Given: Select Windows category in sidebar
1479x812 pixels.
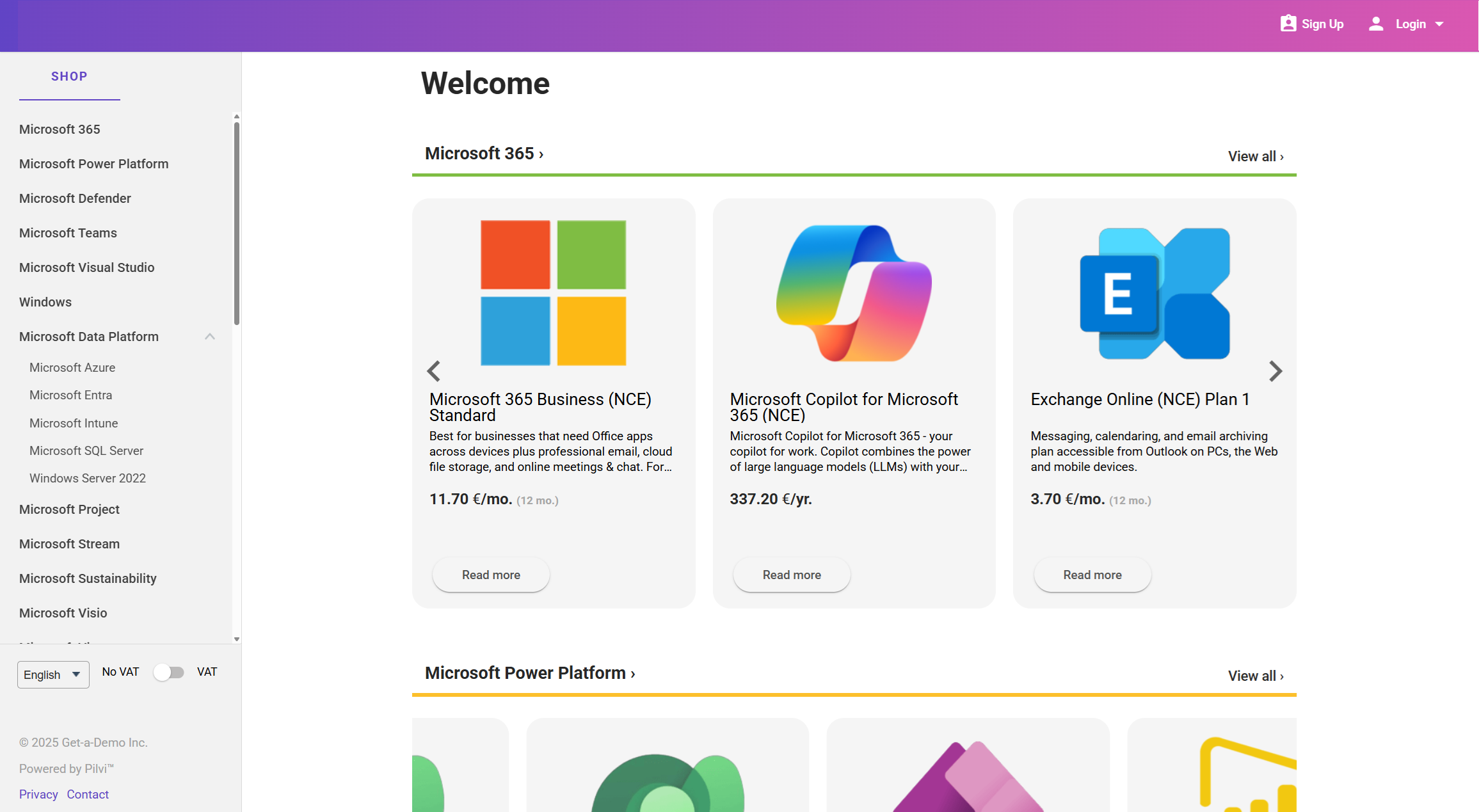Looking at the screenshot, I should click(x=45, y=302).
